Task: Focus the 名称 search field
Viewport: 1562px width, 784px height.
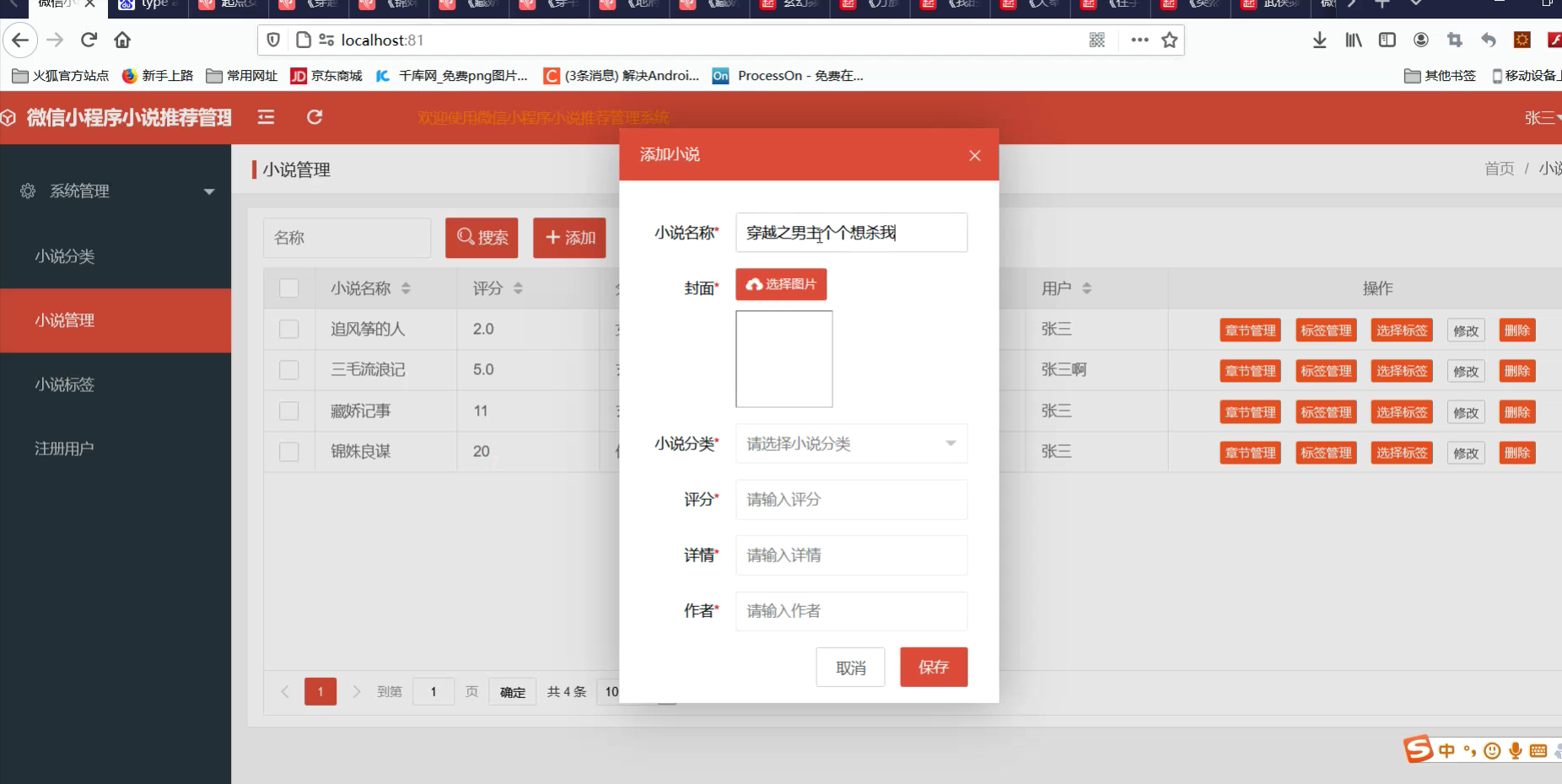Action: tap(347, 238)
